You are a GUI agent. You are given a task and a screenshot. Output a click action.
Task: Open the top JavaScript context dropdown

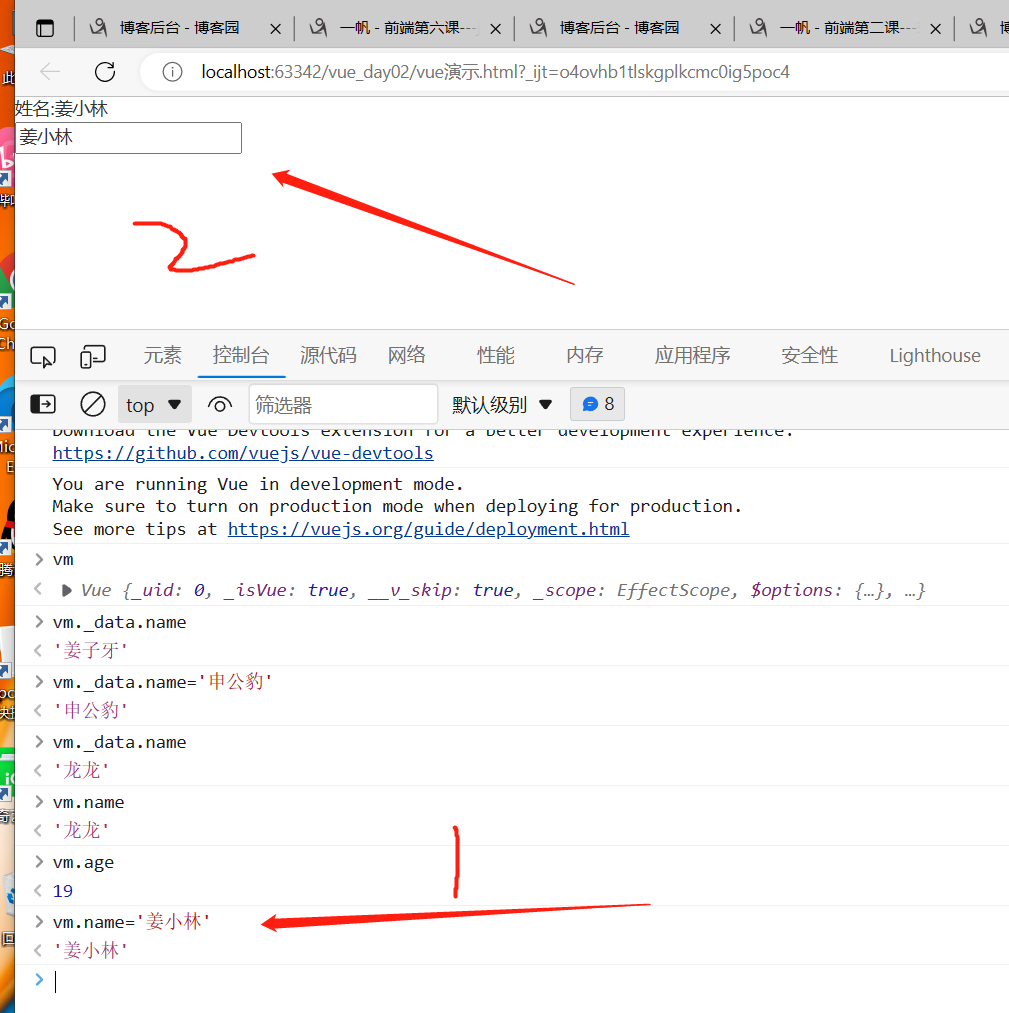tap(154, 405)
